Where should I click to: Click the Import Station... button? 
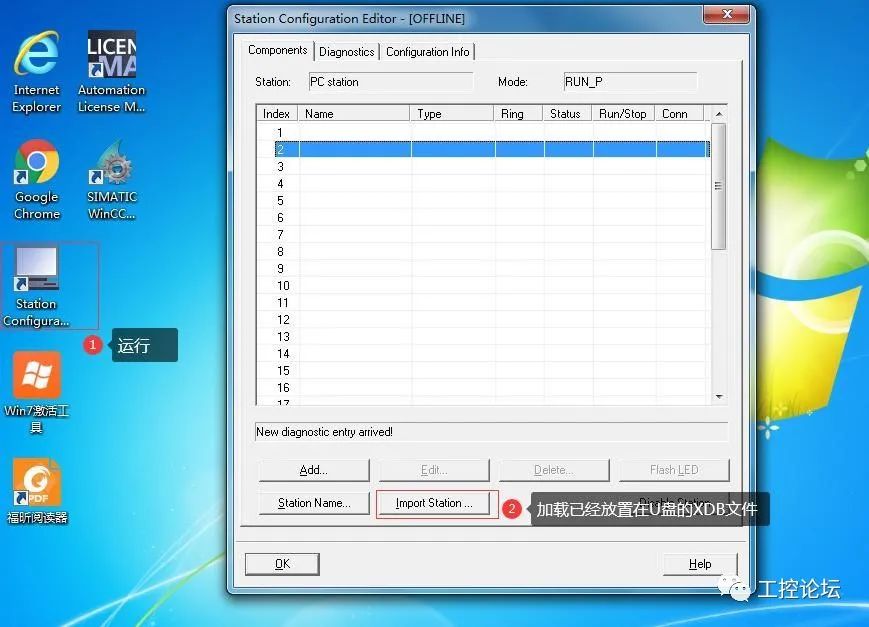(434, 503)
